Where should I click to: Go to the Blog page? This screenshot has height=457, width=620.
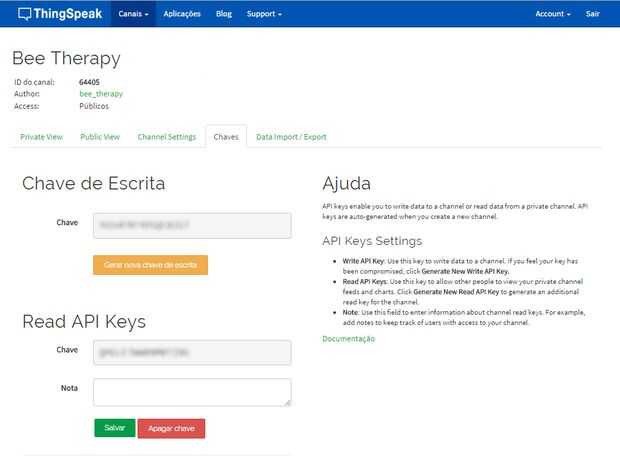pos(224,14)
